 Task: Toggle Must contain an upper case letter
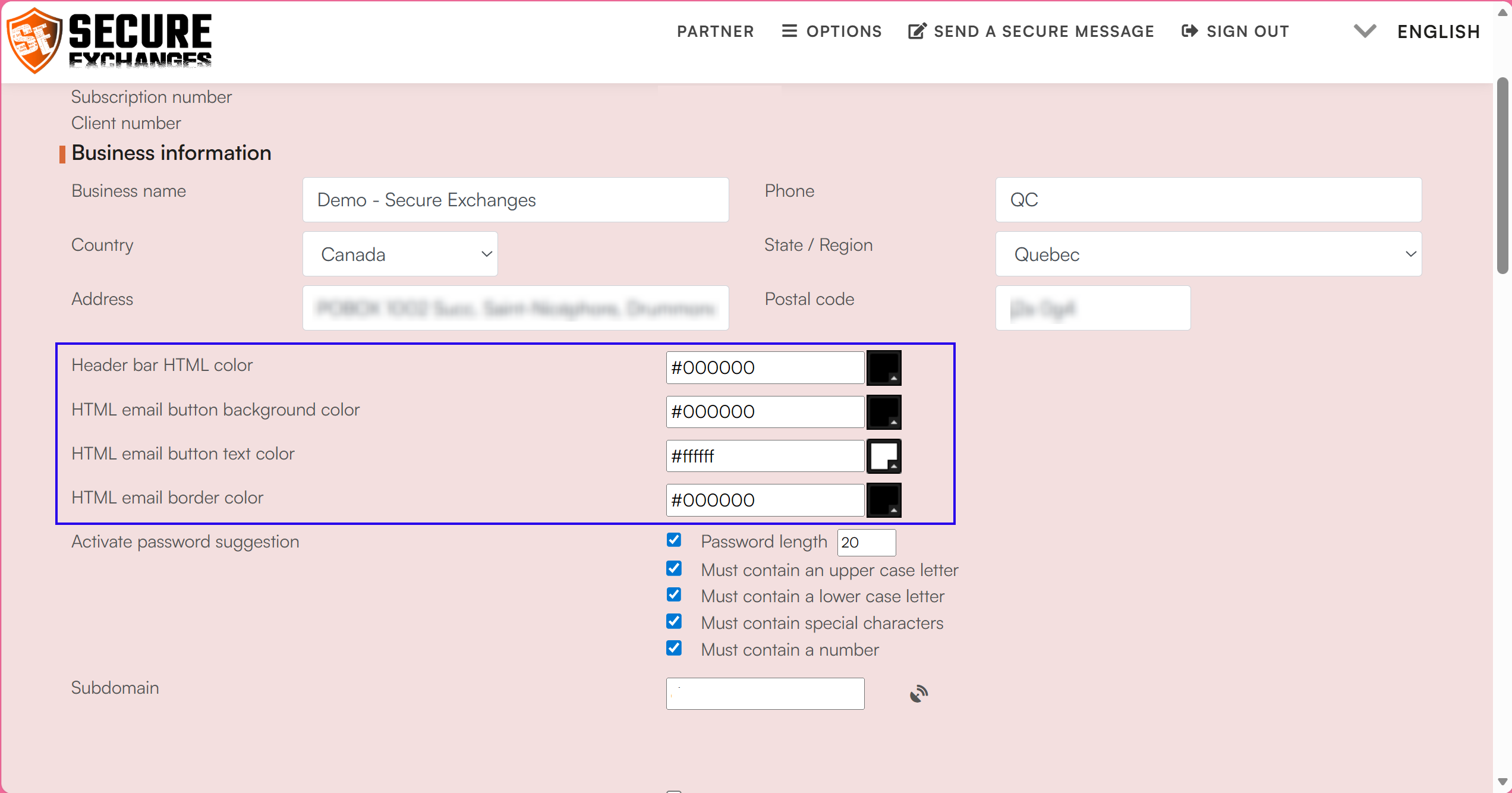673,569
